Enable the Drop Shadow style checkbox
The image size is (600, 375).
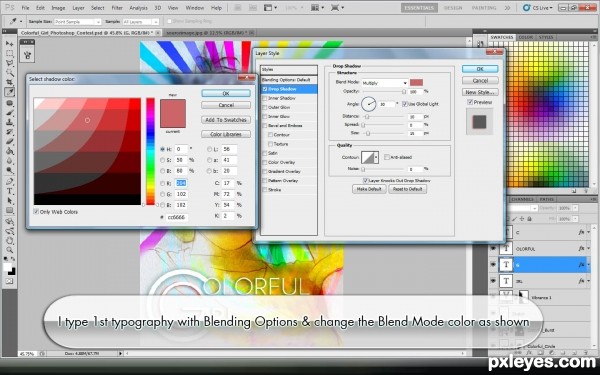tap(264, 89)
